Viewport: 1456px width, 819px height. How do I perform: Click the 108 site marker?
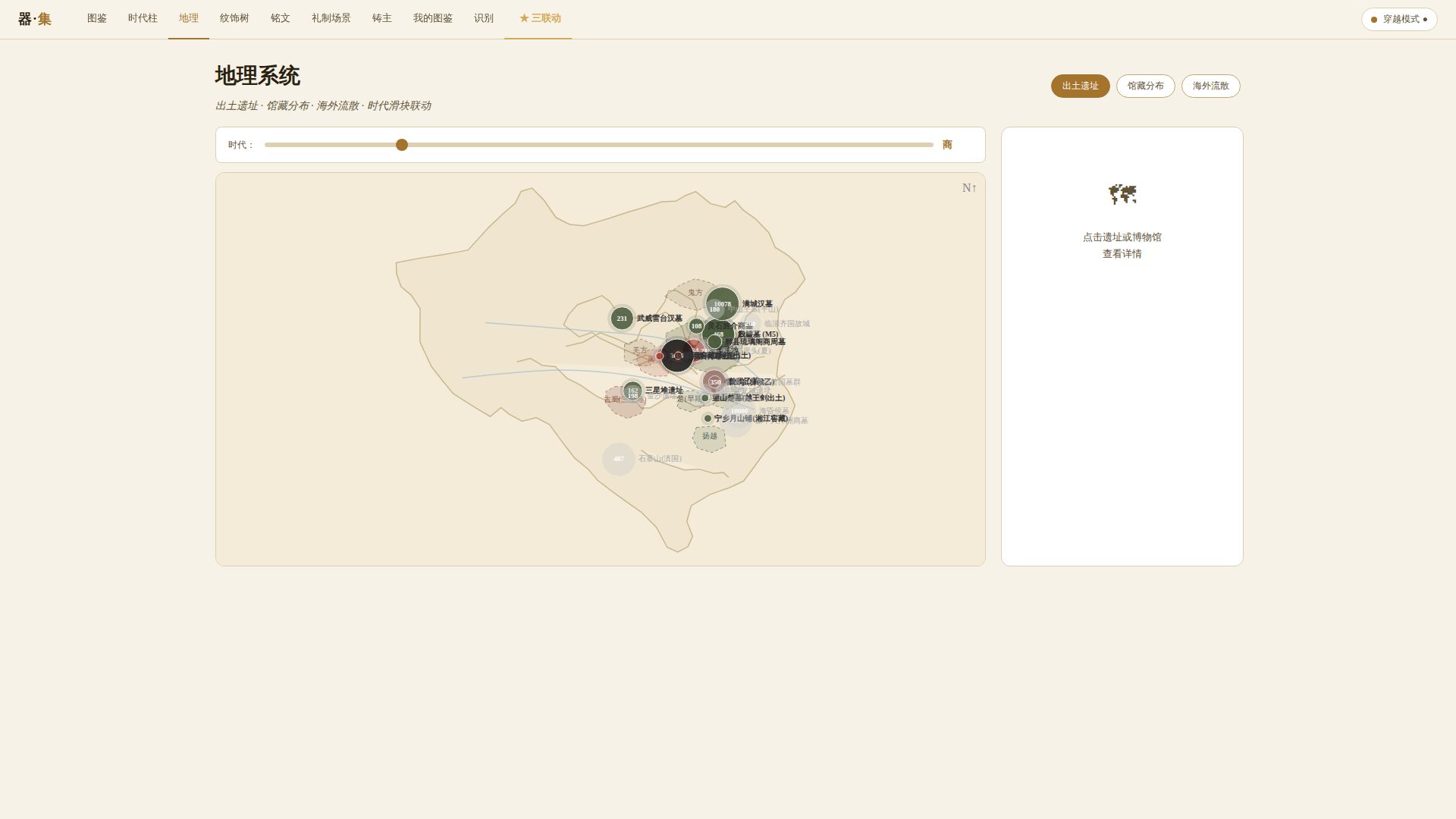pos(696,326)
